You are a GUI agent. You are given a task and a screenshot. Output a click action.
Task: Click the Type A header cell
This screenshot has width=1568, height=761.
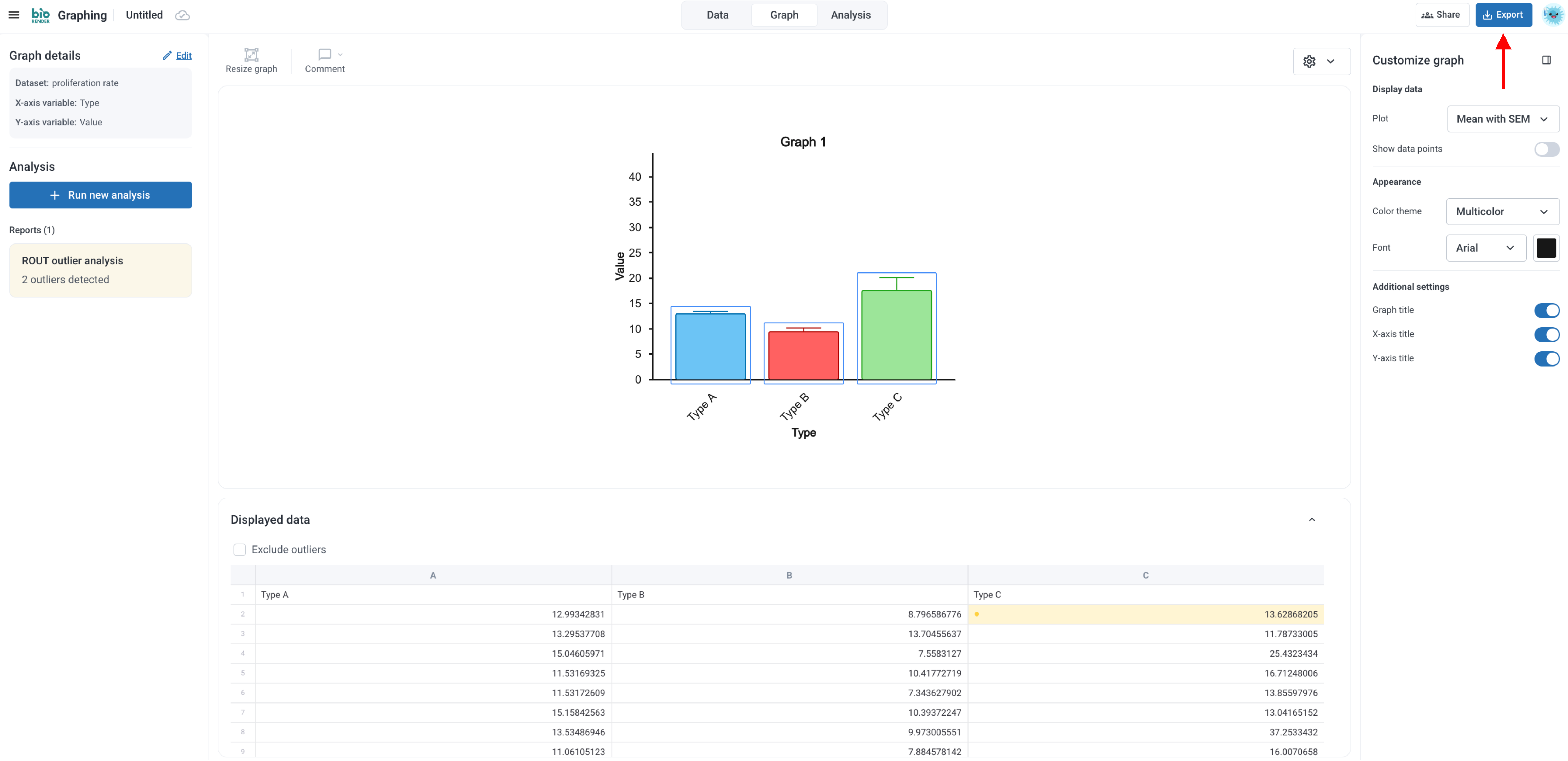433,595
